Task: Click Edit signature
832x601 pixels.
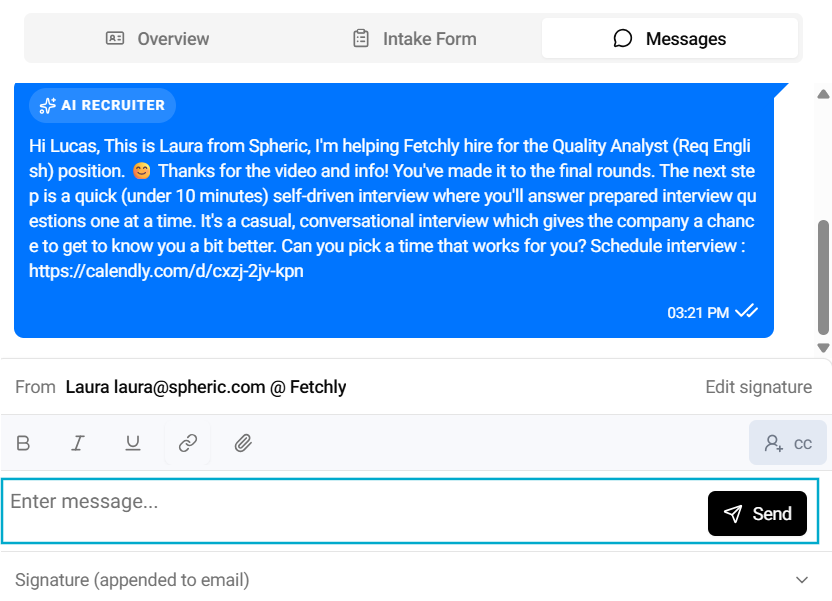Action: click(758, 387)
